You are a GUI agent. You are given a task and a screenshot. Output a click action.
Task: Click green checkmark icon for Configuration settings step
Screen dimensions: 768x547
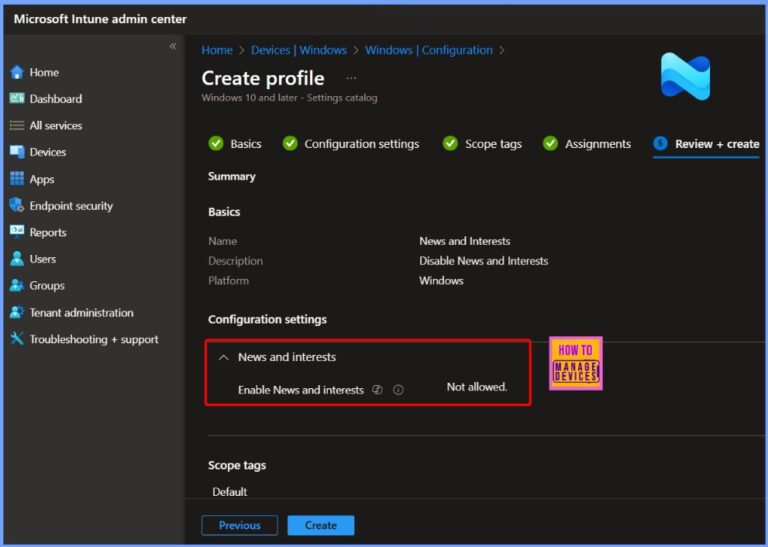click(290, 143)
